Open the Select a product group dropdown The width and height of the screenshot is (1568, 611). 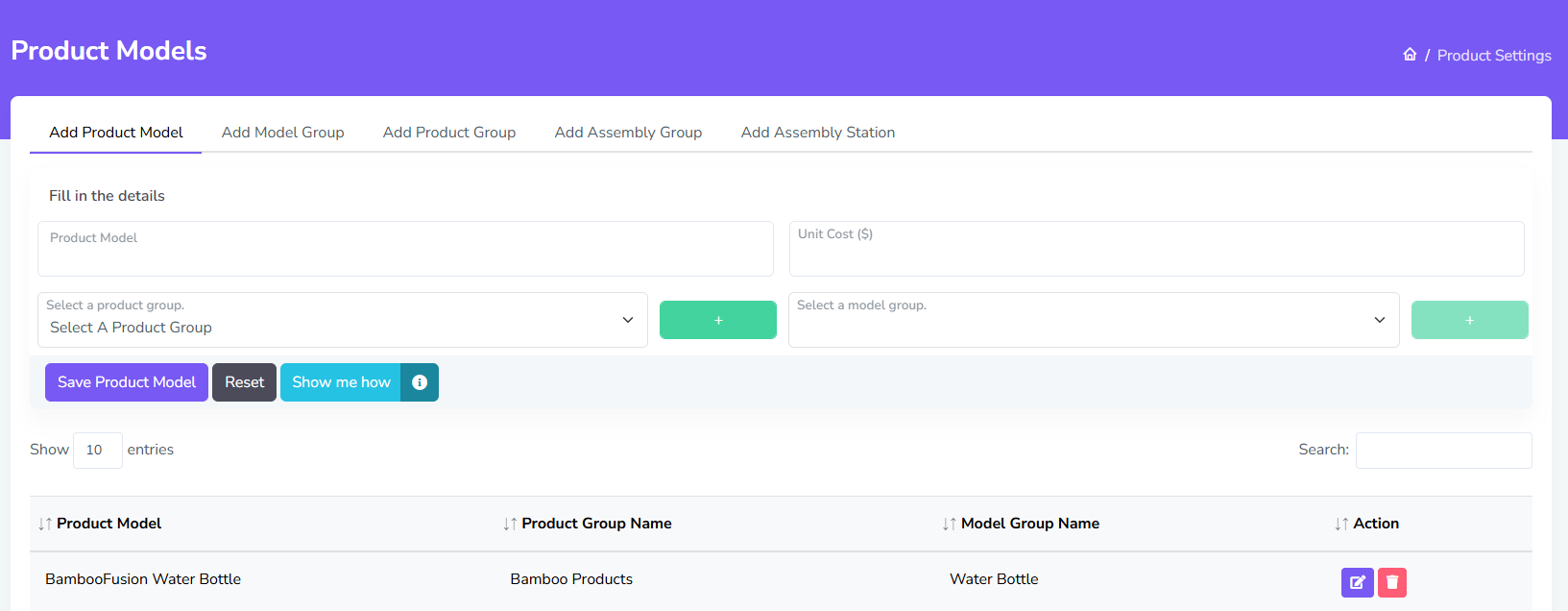pos(342,320)
